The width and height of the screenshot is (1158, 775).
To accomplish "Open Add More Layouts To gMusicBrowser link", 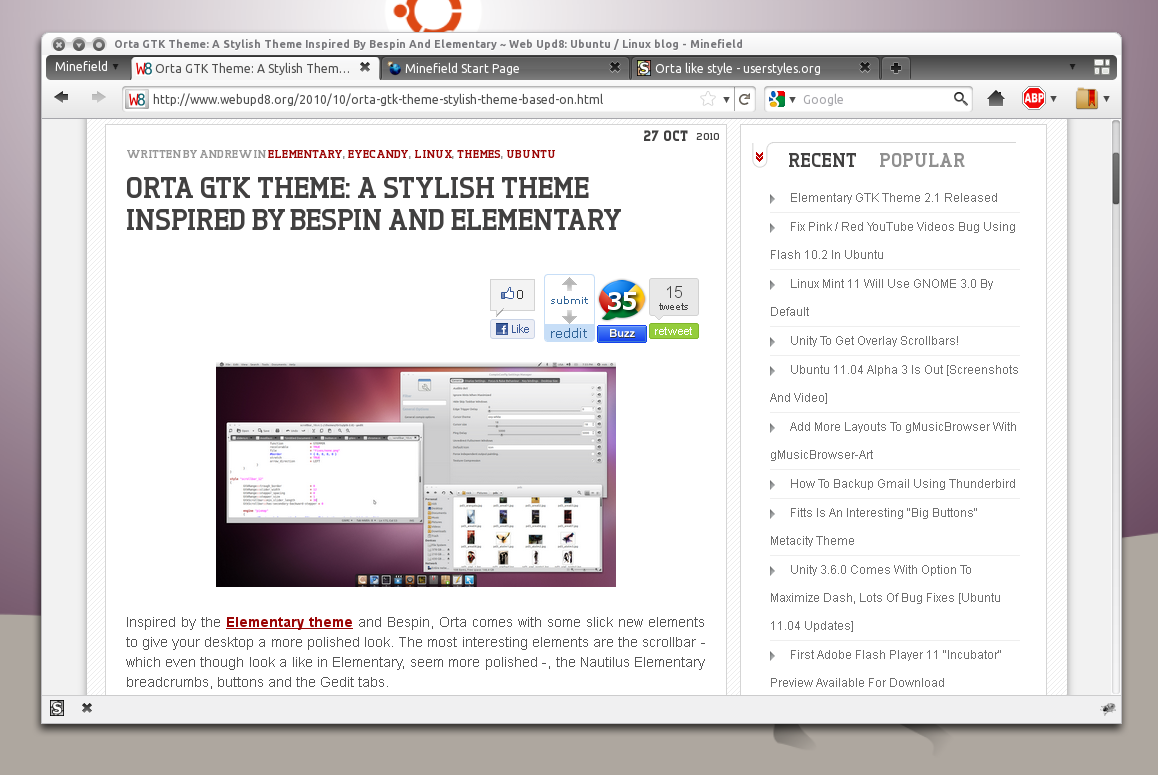I will [x=893, y=440].
